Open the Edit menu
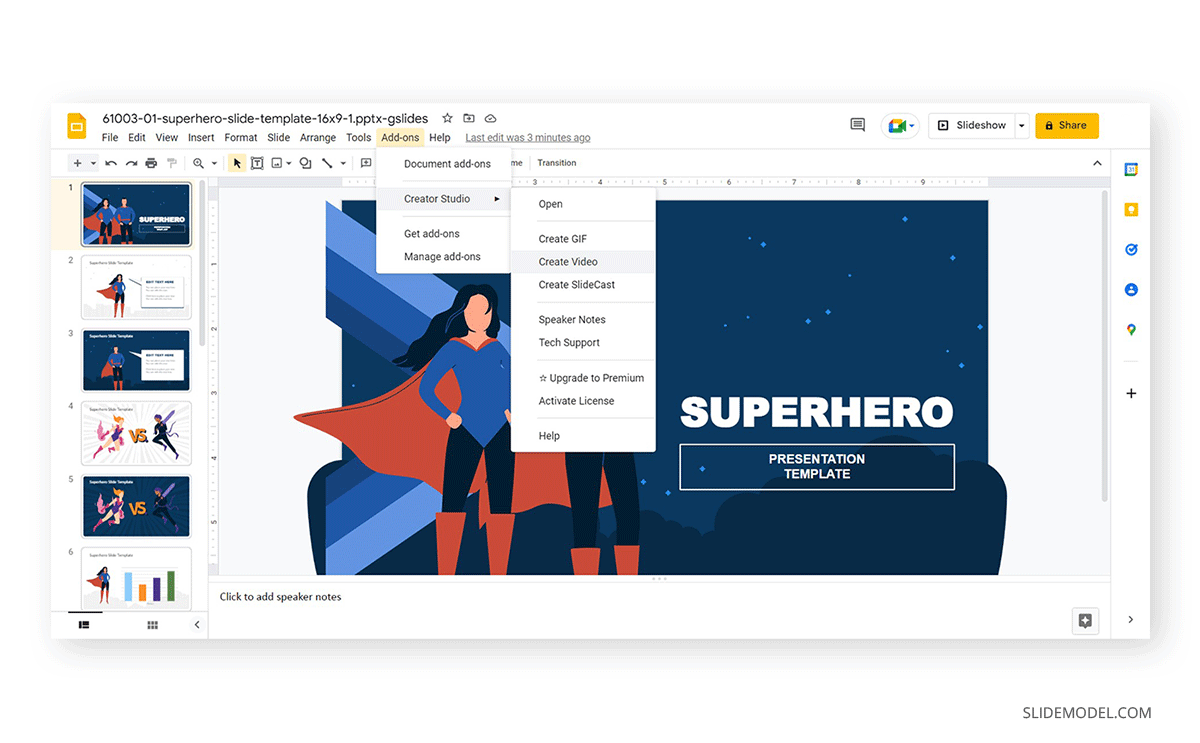1200x743 pixels. [137, 138]
